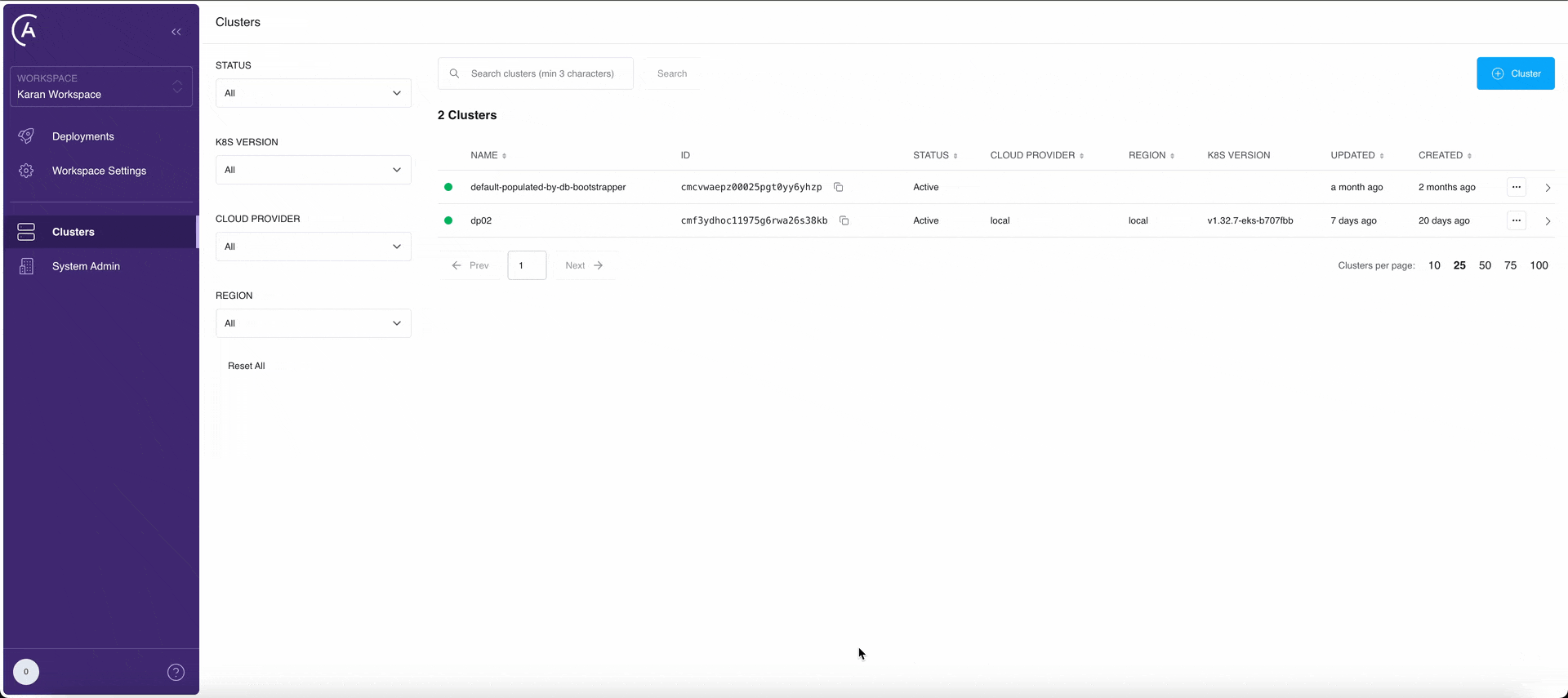
Task: Copy the dp02 cluster ID
Action: point(844,220)
